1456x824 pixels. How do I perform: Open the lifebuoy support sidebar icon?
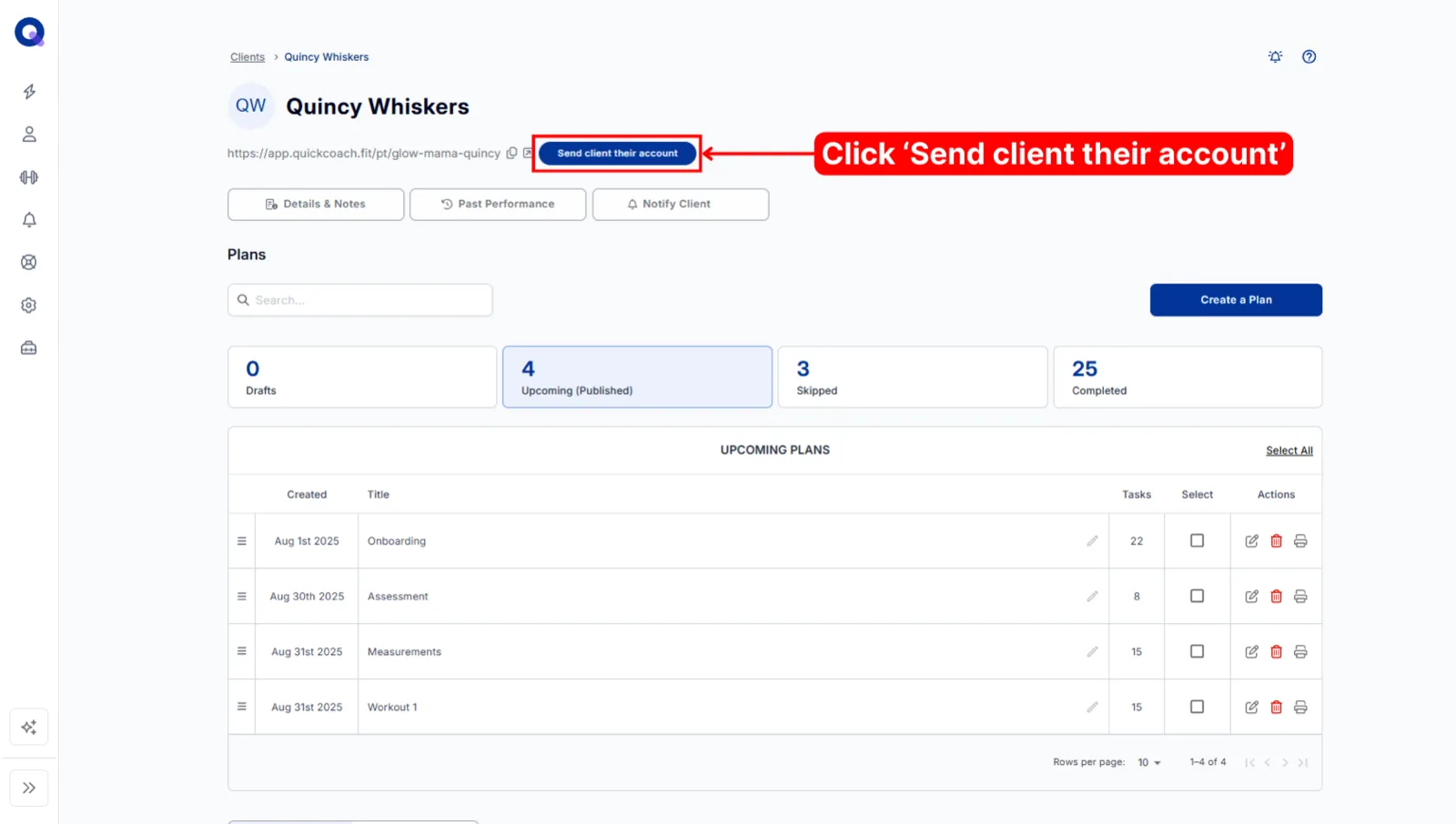click(29, 263)
